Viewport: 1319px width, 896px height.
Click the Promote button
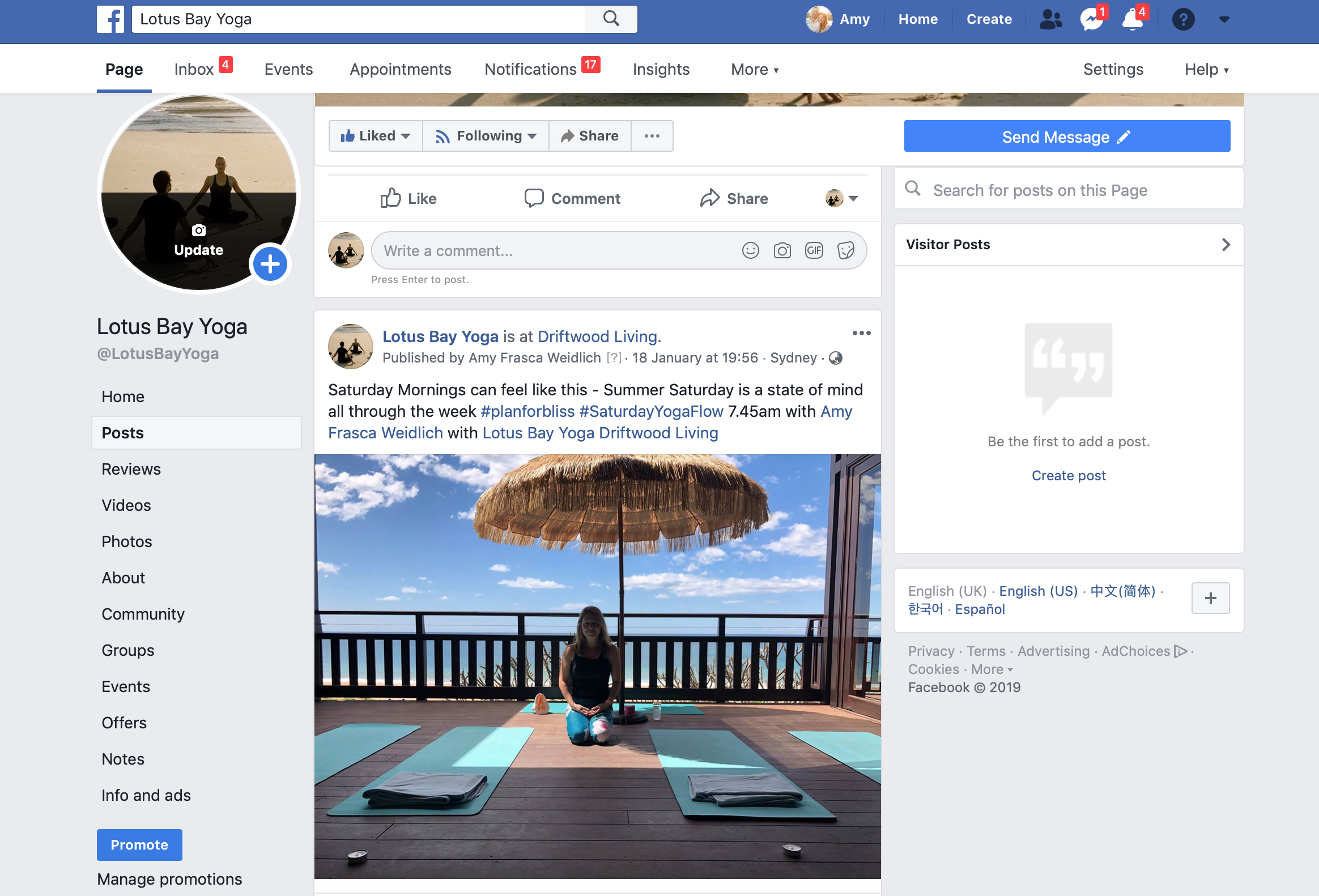[139, 844]
